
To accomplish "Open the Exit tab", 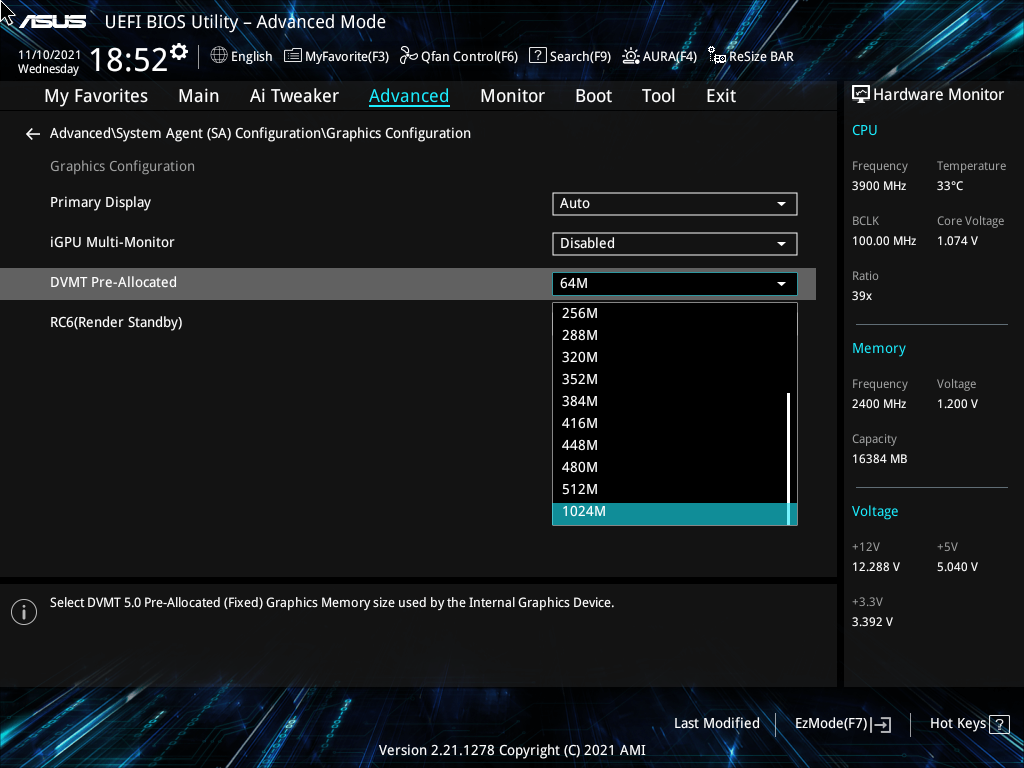I will (x=721, y=96).
